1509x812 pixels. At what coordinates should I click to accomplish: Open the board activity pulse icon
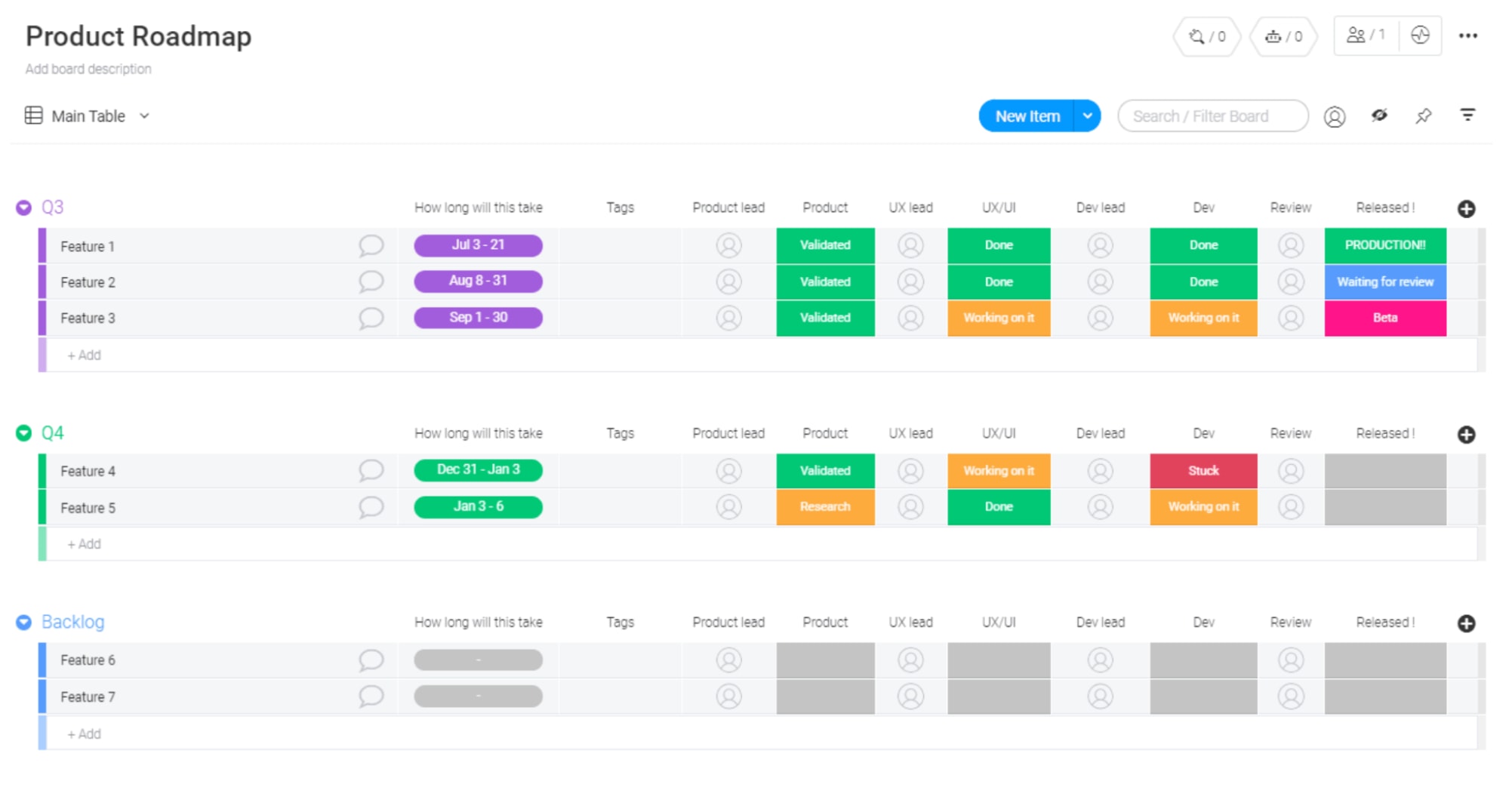pos(1420,35)
